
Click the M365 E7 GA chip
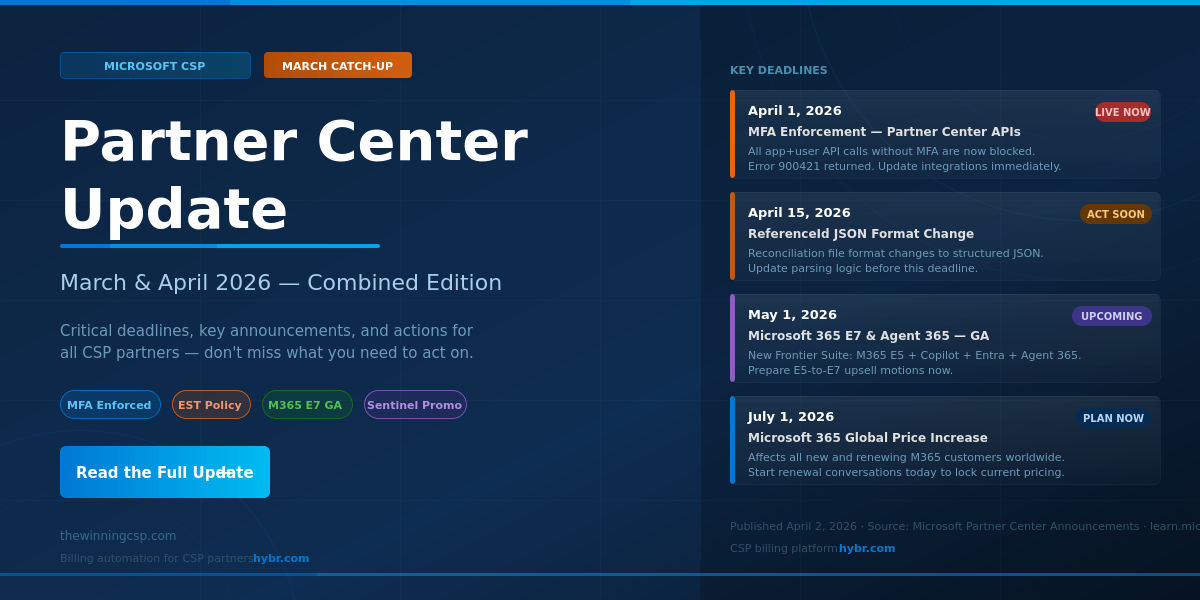[307, 404]
